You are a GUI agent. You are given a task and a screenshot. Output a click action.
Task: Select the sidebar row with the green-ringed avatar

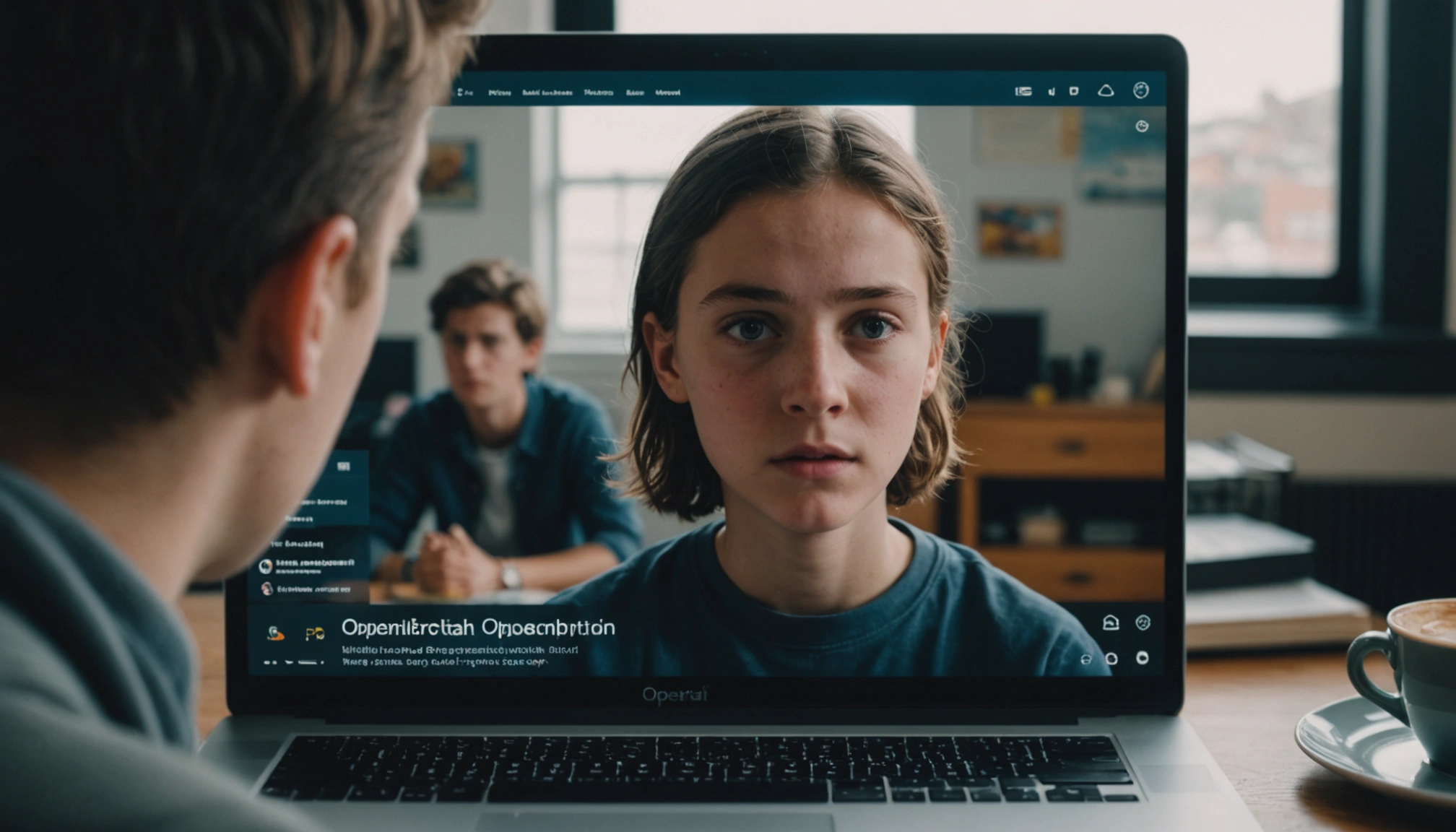point(308,565)
